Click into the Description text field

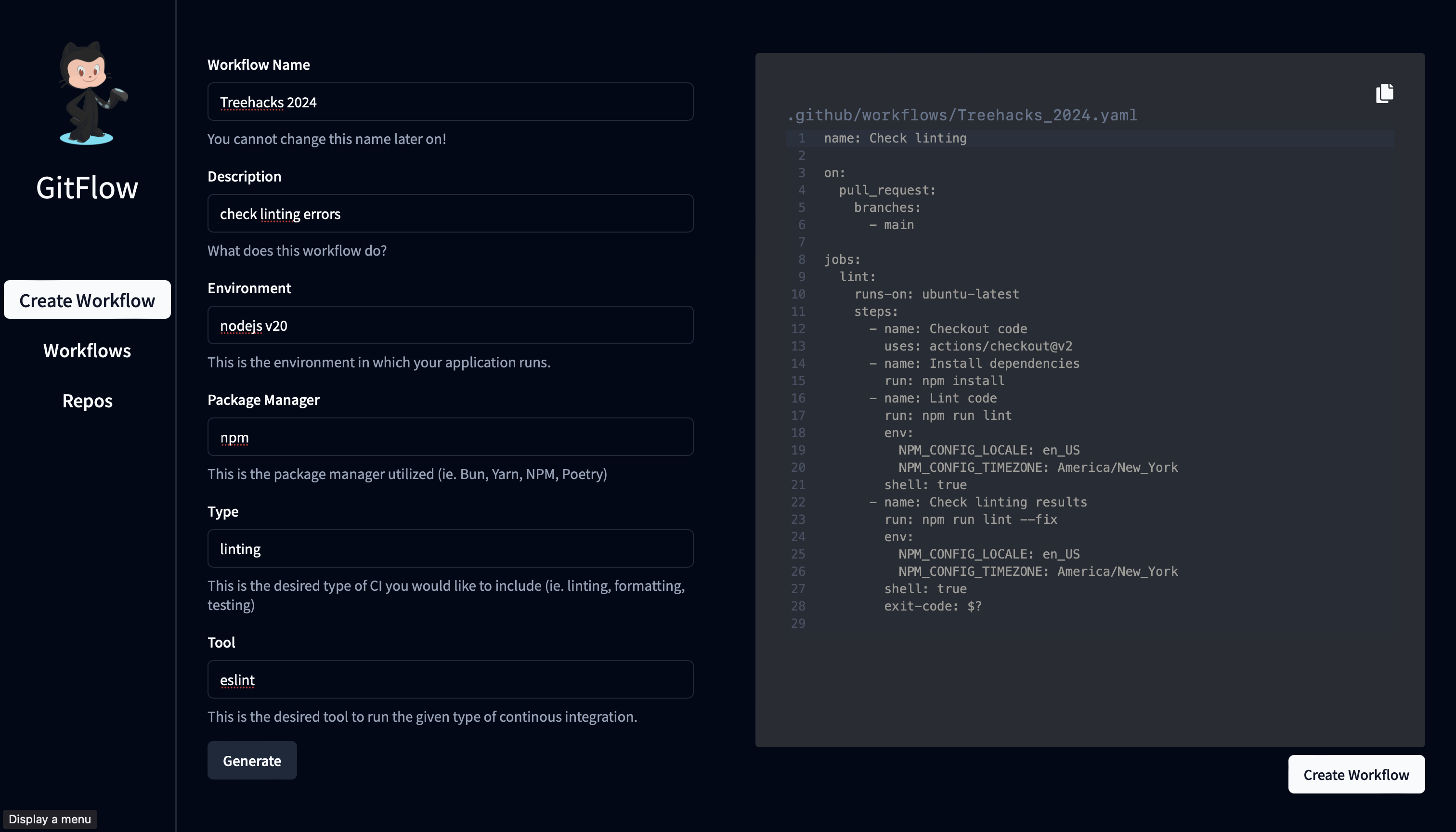[450, 214]
